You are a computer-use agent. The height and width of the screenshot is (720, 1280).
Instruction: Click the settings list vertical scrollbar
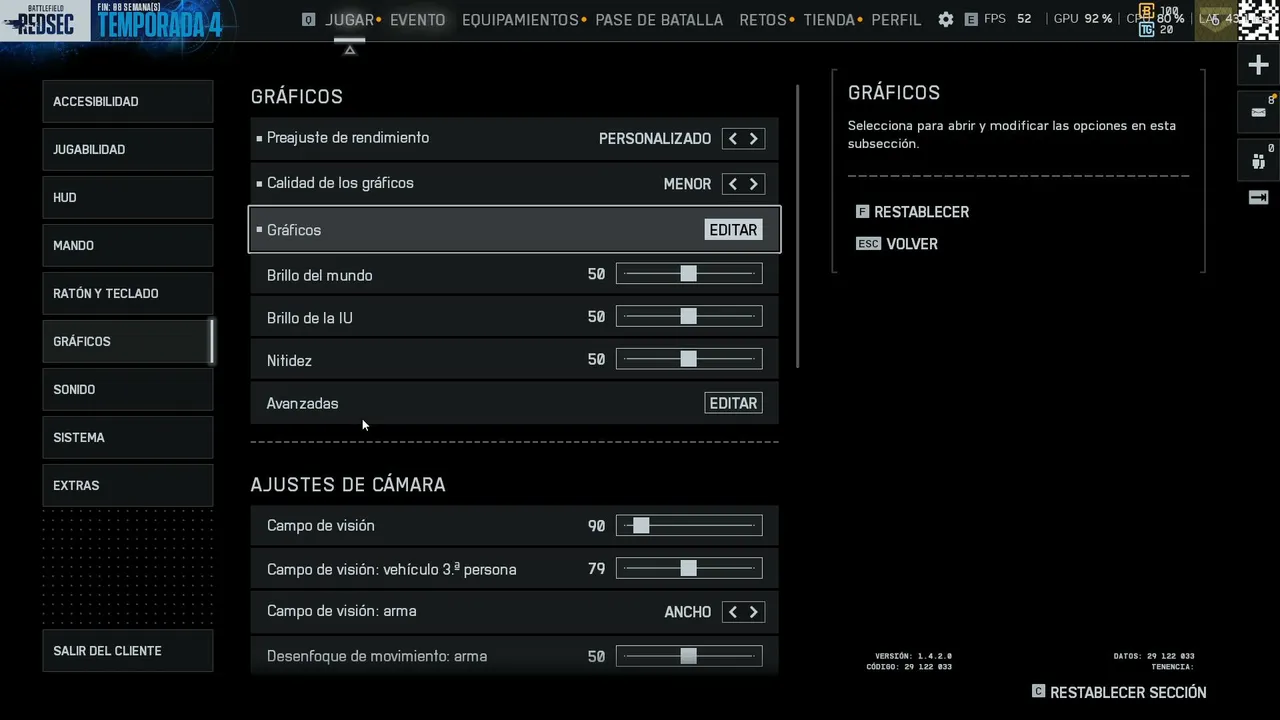(798, 225)
